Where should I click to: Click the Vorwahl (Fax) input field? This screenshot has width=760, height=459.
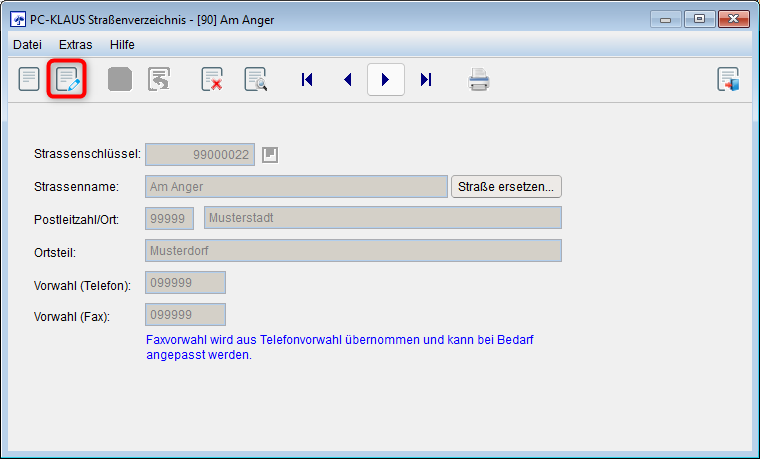185,314
